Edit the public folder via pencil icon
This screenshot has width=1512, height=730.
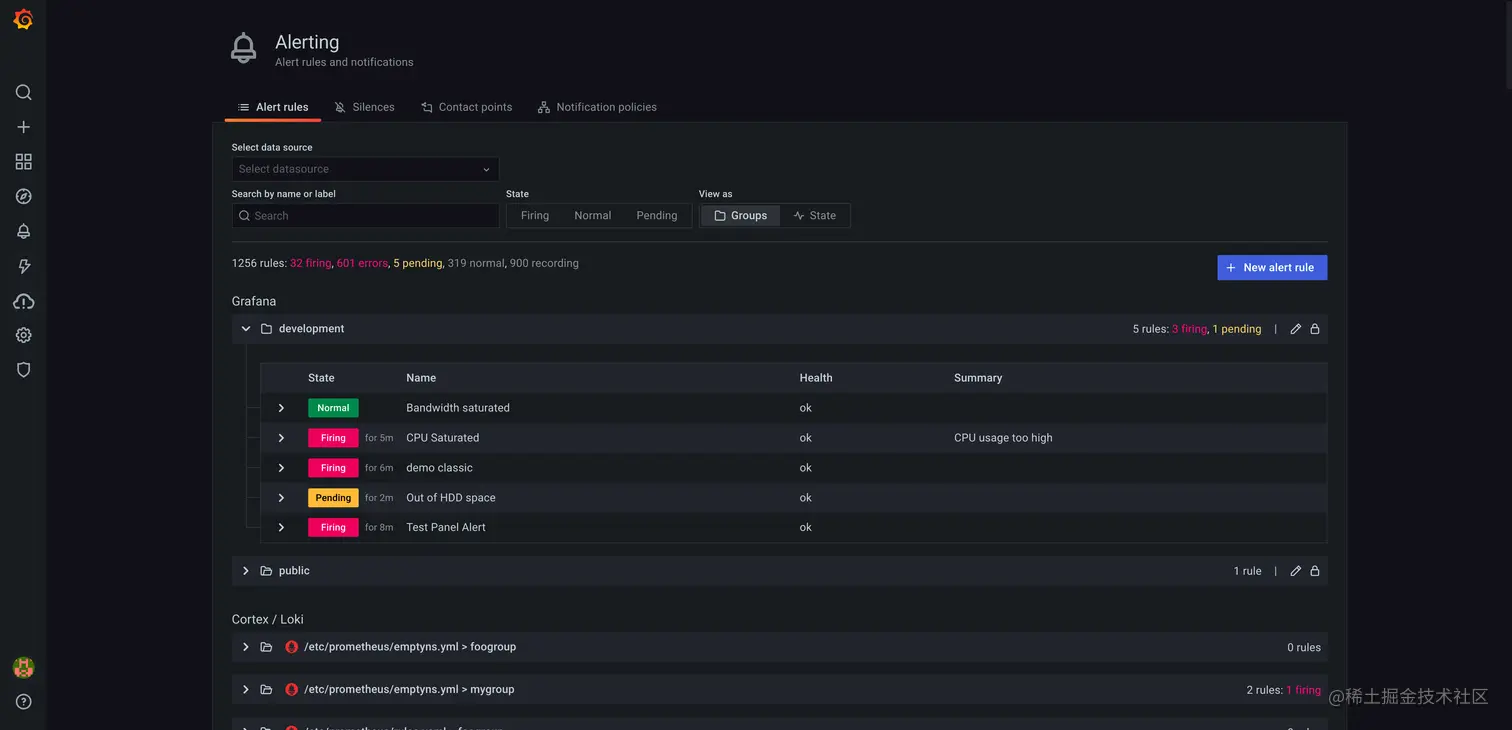1296,571
